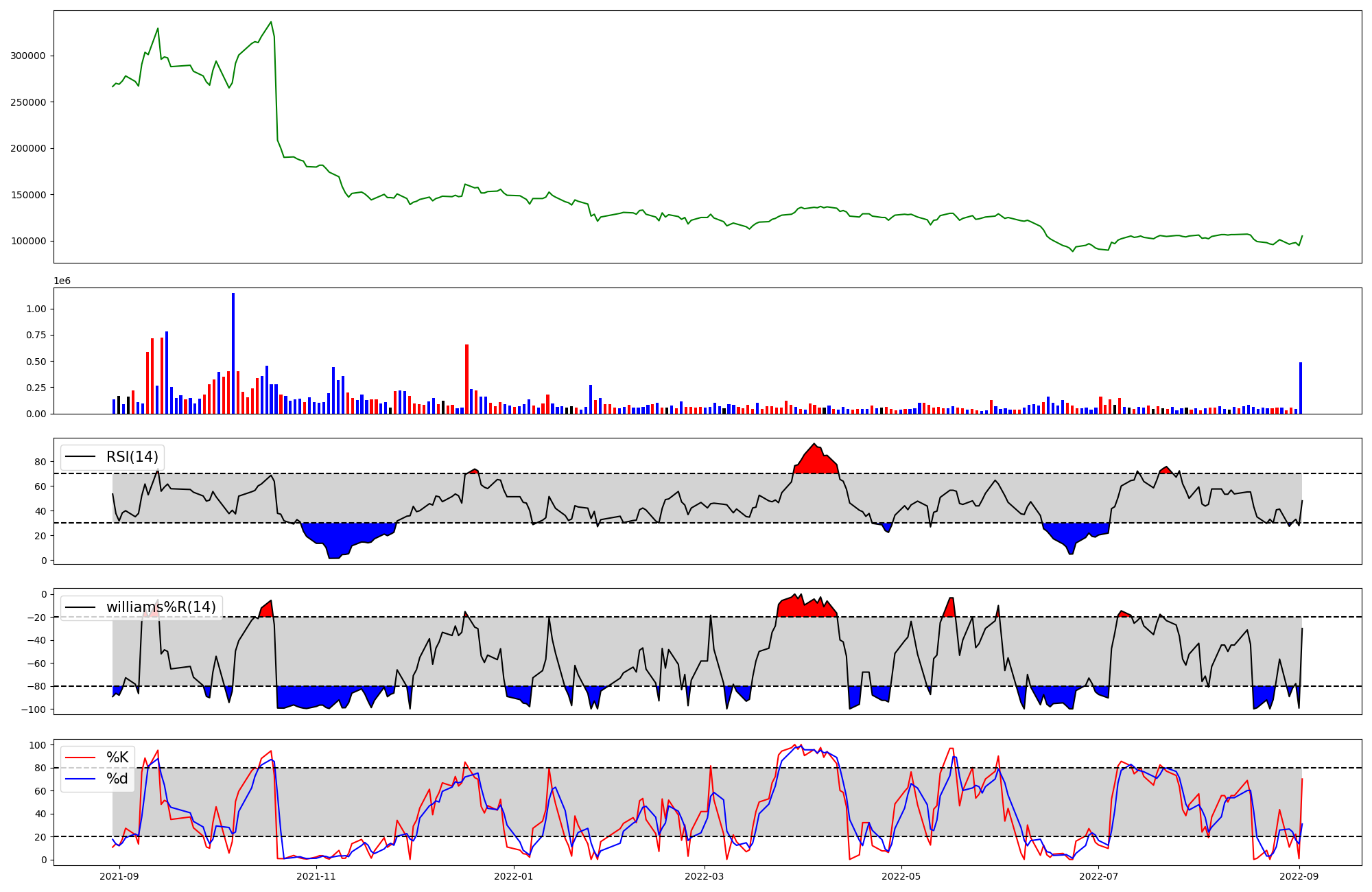Click the 2022-09 x-axis tick label
The image size is (1372, 892).
(1301, 876)
